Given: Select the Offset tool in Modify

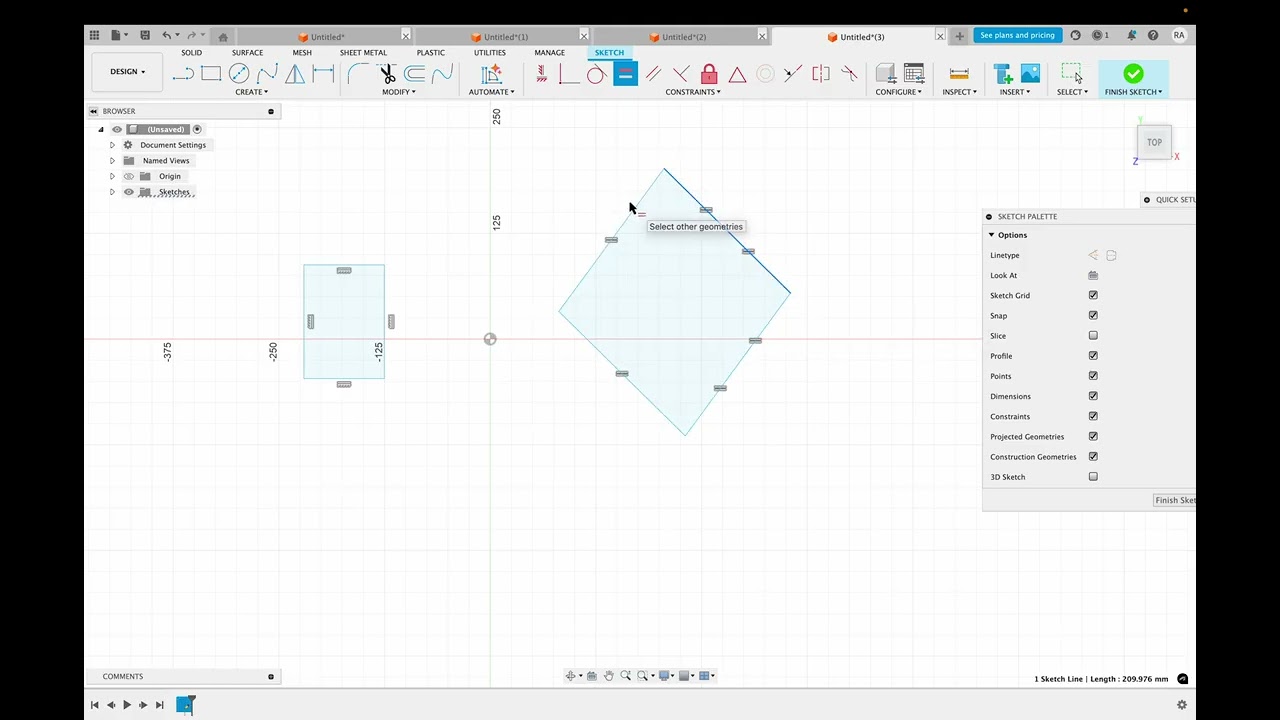Looking at the screenshot, I should tap(415, 74).
